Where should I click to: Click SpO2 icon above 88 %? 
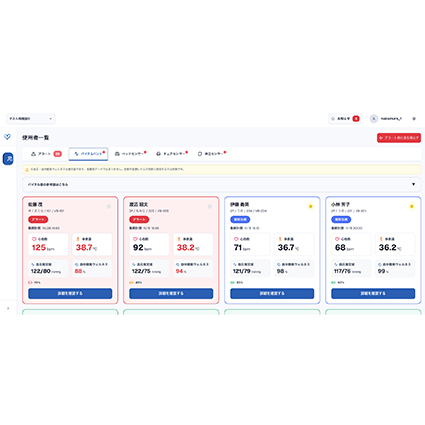coord(77,264)
